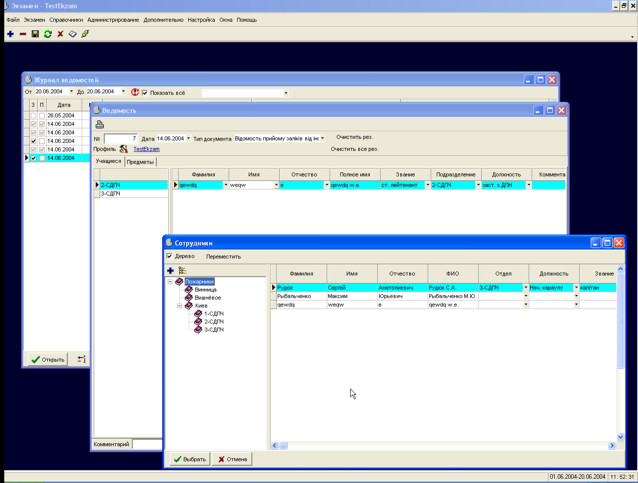Collapse the Киев tree node
The width and height of the screenshot is (638, 483).
pyautogui.click(x=180, y=306)
